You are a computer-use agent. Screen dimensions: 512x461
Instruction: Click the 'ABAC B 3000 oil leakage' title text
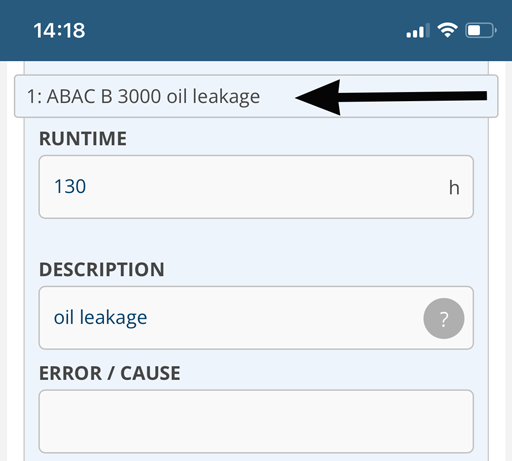tap(153, 97)
